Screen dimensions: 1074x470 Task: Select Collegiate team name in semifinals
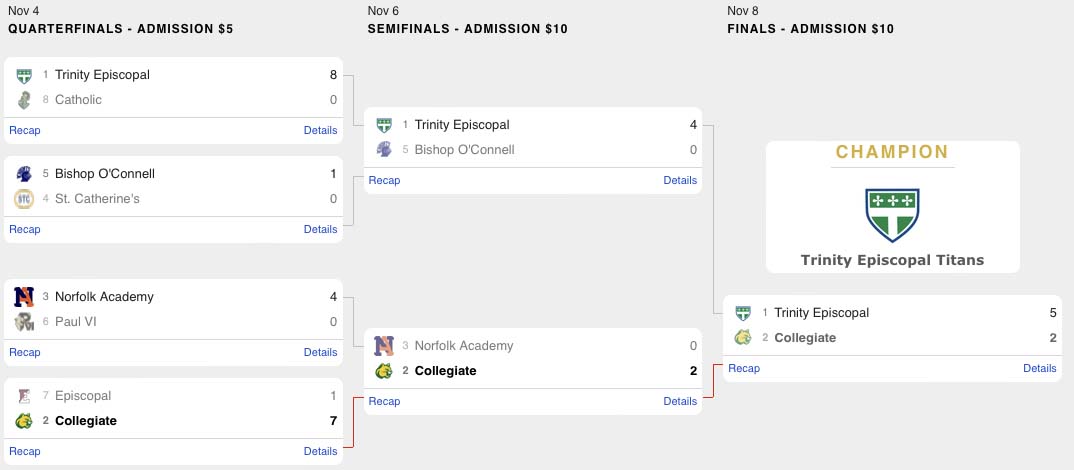coord(445,370)
